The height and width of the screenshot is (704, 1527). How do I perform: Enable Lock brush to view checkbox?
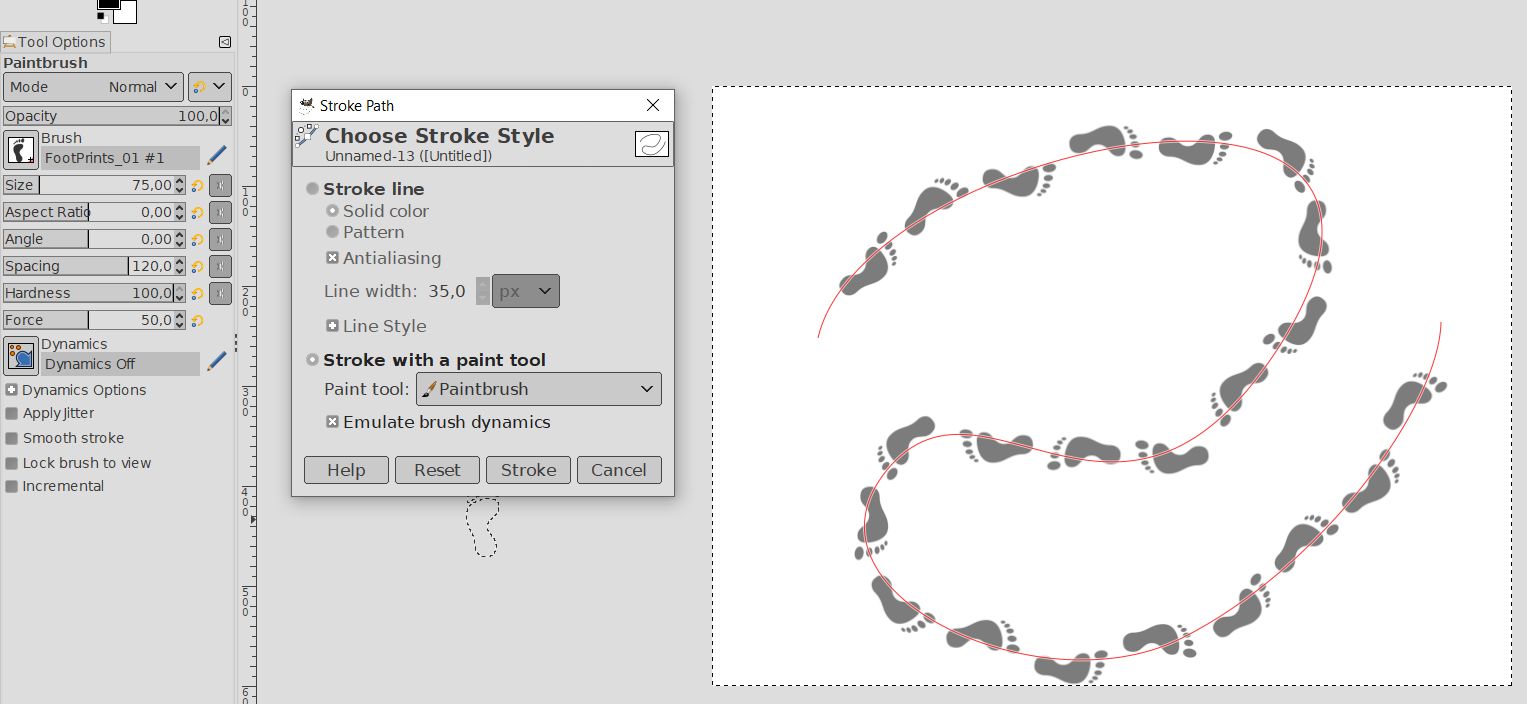11,463
